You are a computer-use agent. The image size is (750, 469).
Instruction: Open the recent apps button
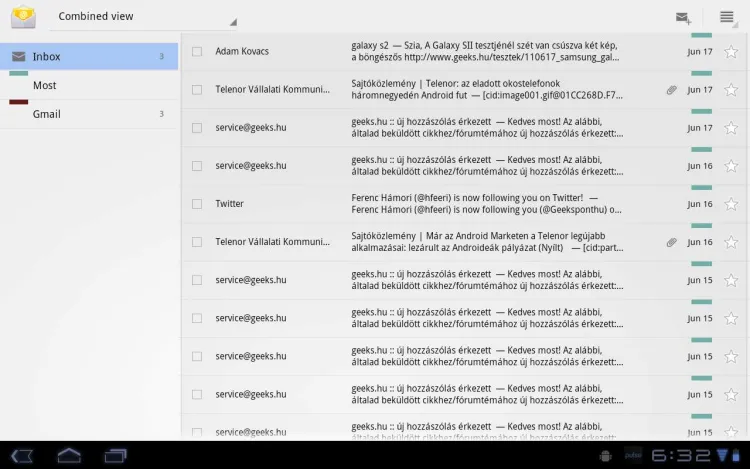[116, 456]
